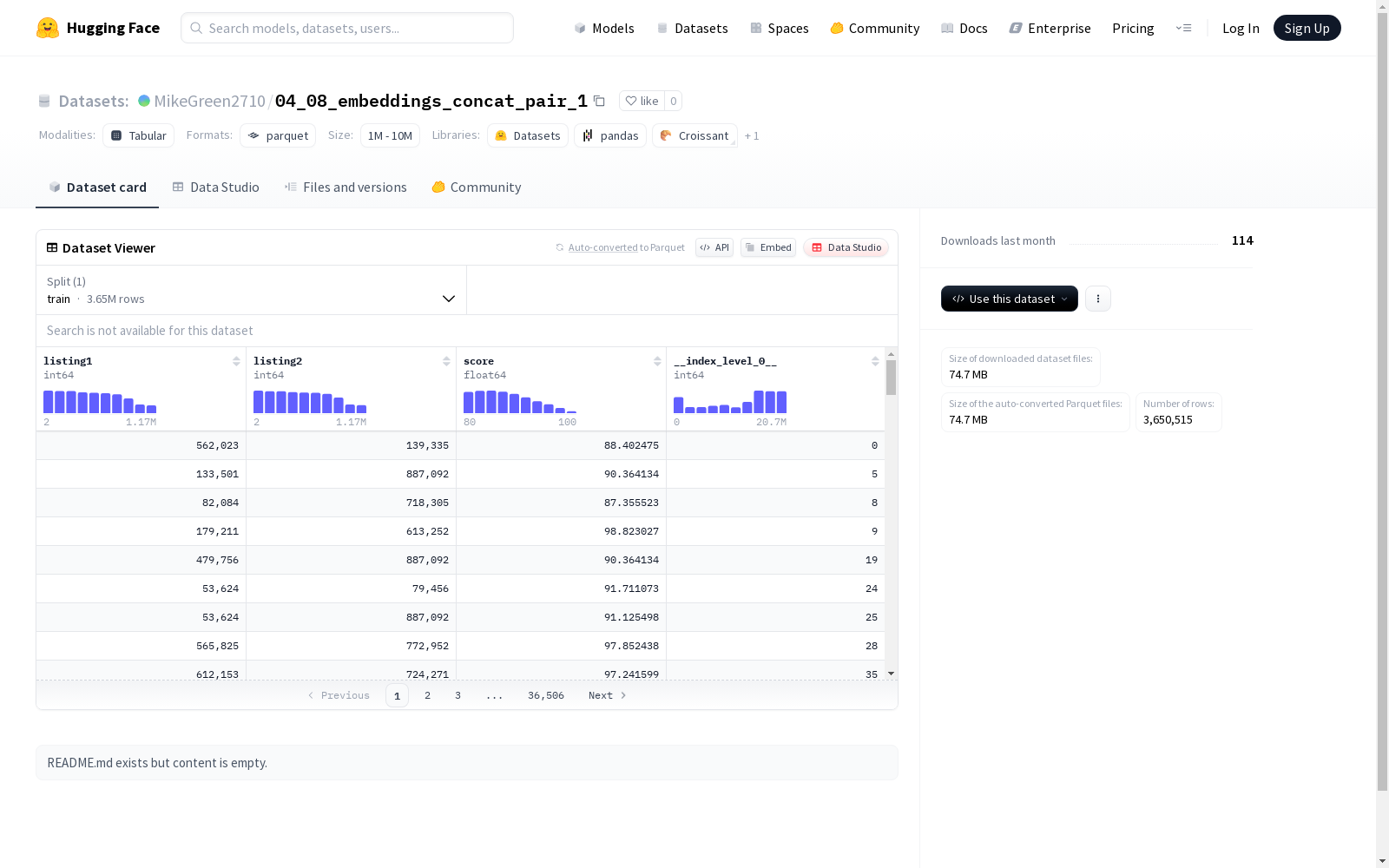Image resolution: width=1389 pixels, height=868 pixels.
Task: Click the listing2 cell 718,305
Action: 352,503
